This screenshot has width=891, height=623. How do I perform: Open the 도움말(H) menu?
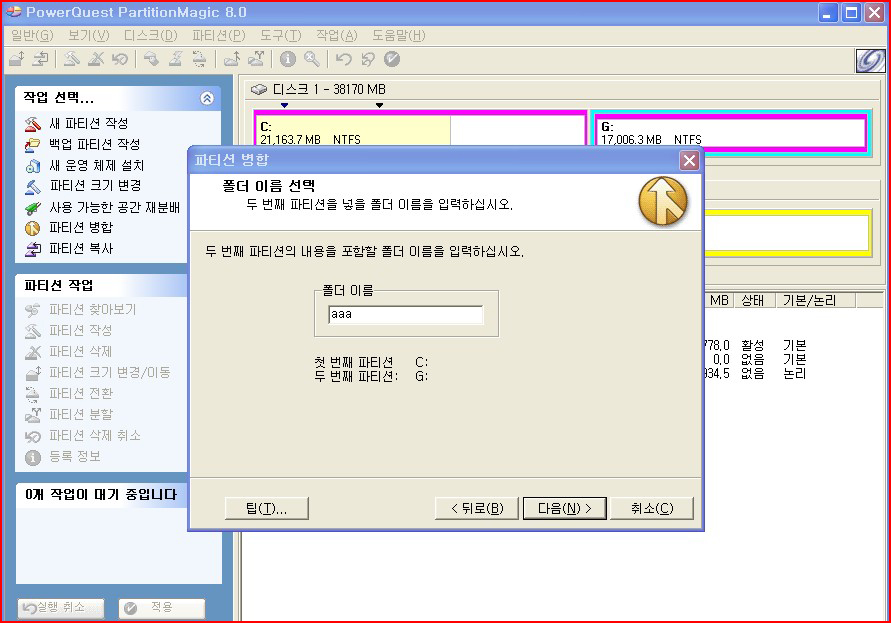click(399, 36)
